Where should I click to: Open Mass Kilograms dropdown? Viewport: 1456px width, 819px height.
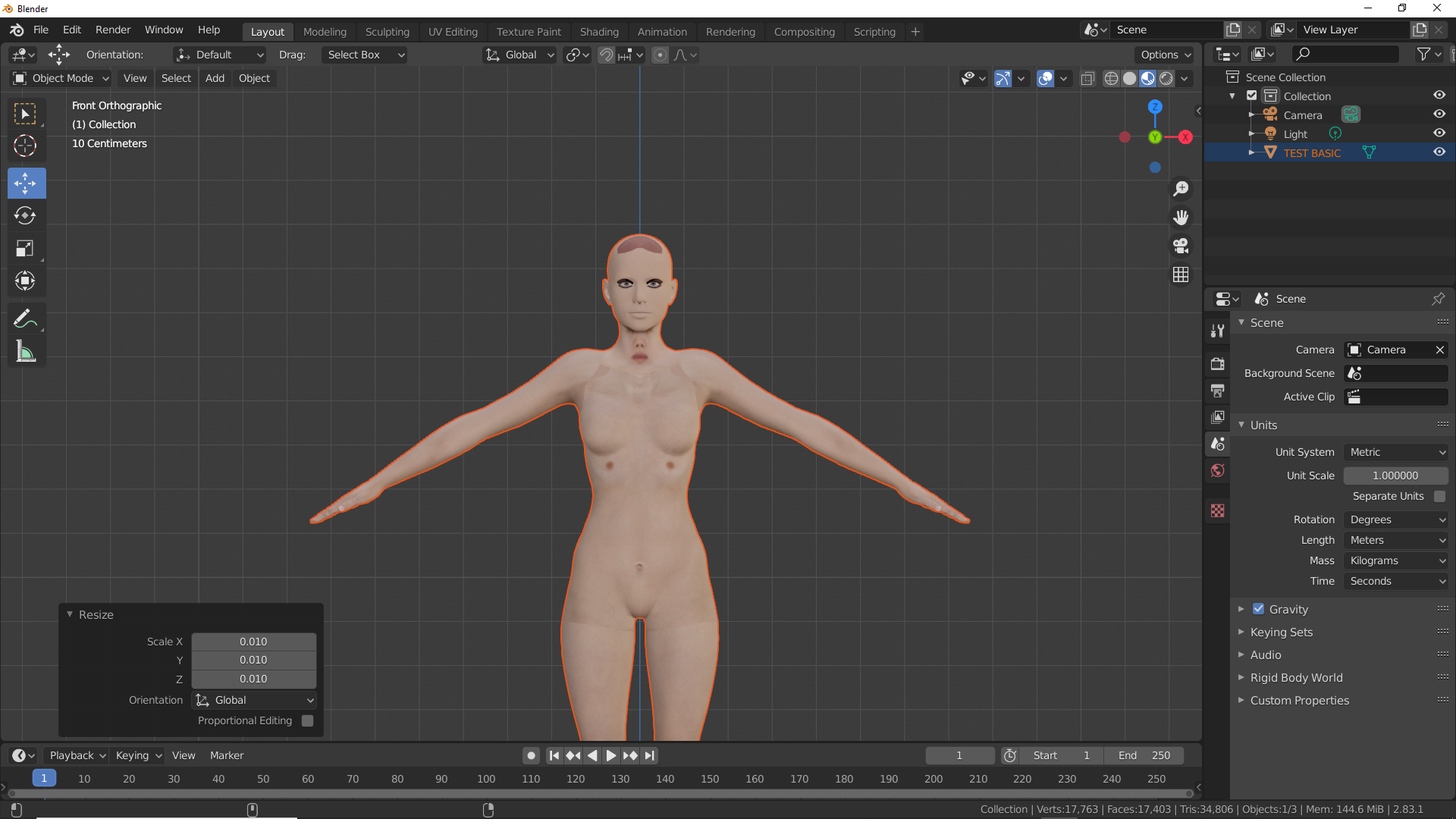pyautogui.click(x=1396, y=560)
